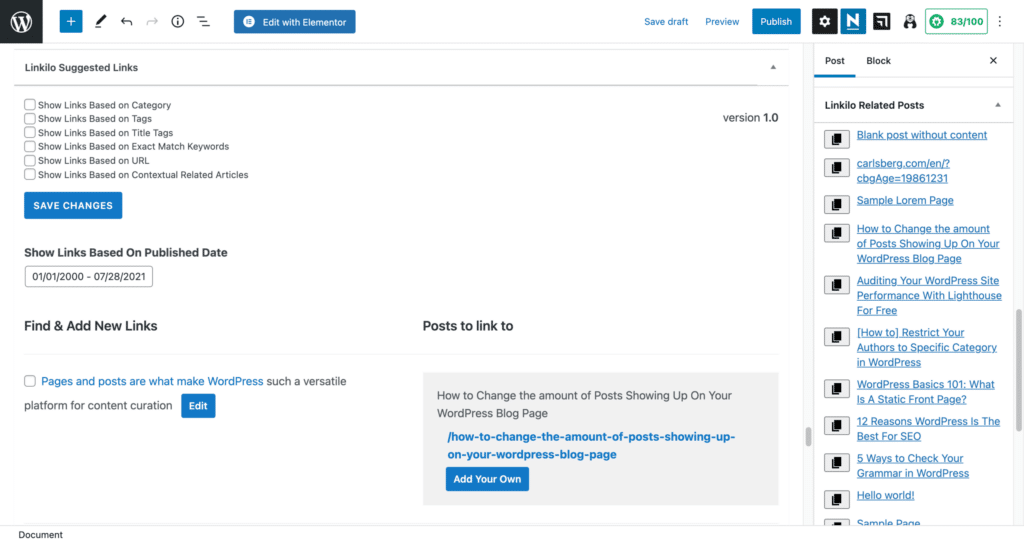Copy icon beside Restrict Your Authors
This screenshot has height=543, width=1024.
[837, 337]
